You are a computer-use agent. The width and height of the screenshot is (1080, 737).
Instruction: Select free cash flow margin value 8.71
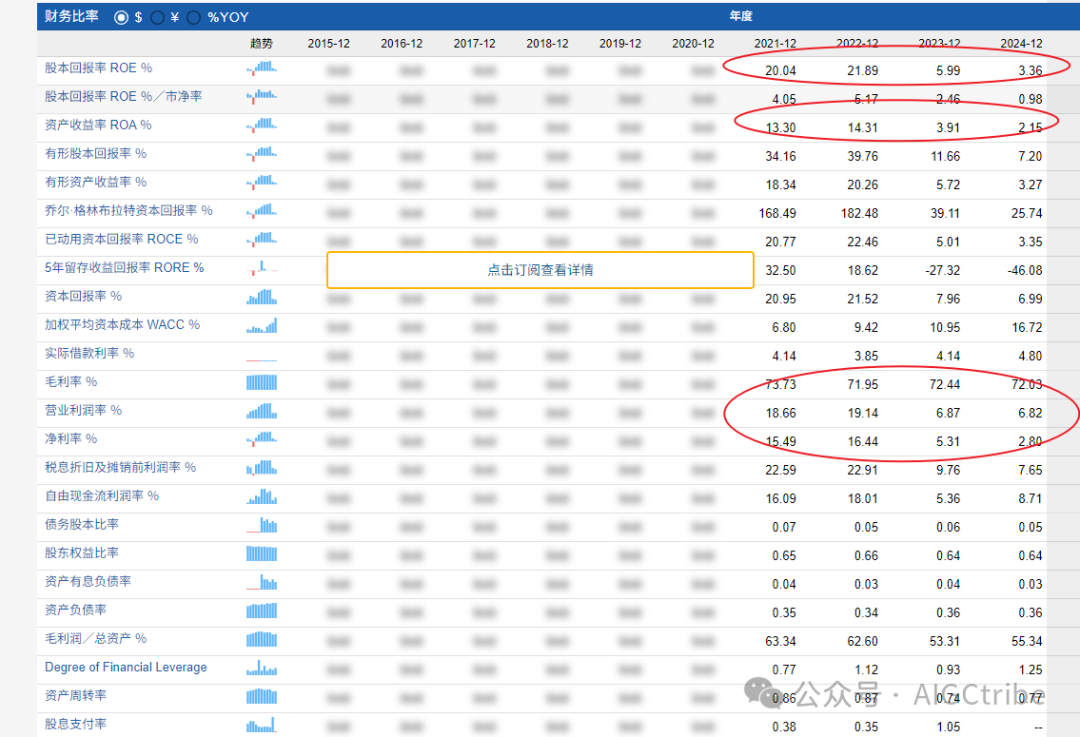tap(1030, 499)
